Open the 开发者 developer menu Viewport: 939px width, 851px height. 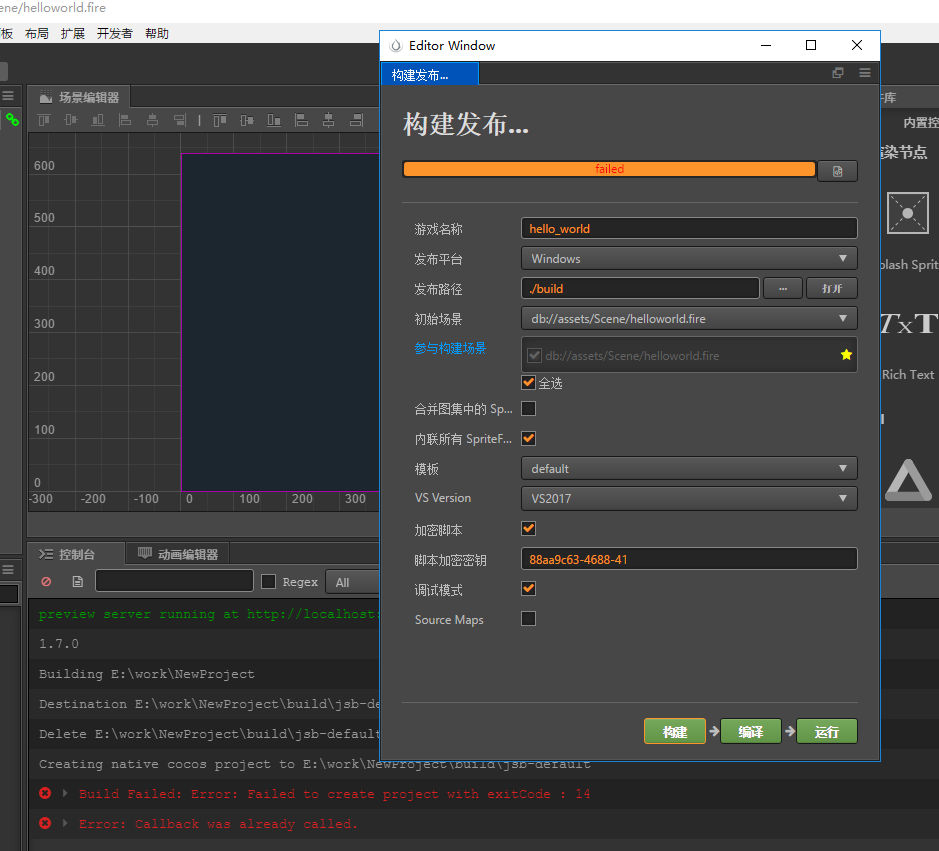coord(114,34)
